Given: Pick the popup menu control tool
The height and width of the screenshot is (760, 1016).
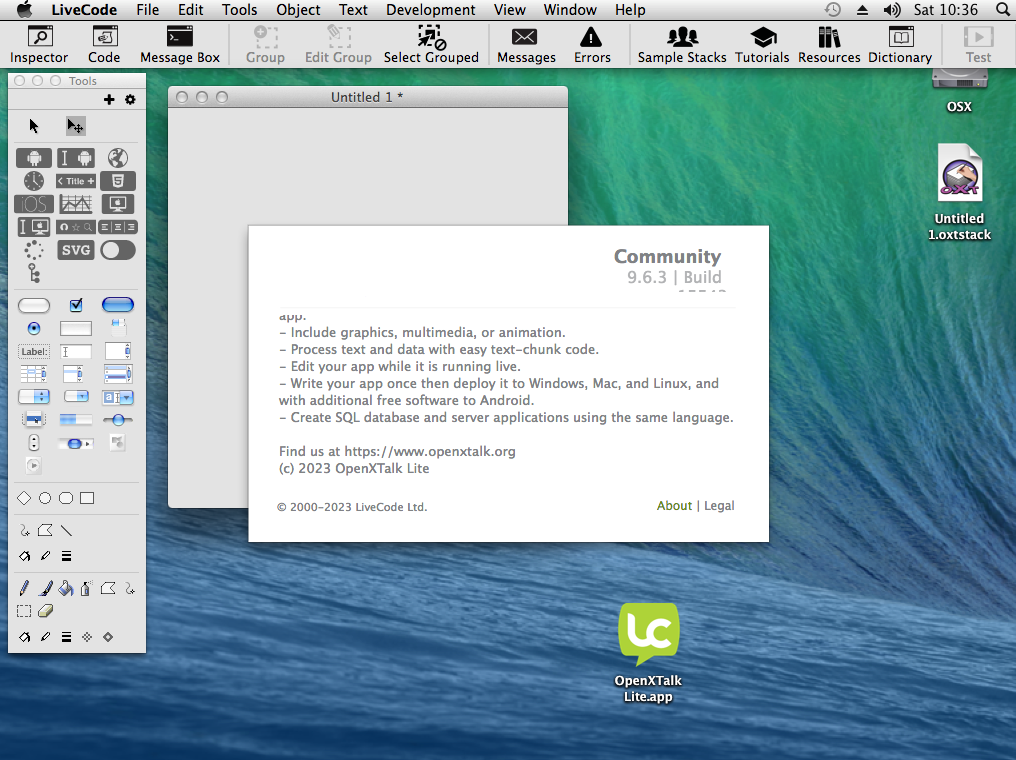Looking at the screenshot, I should click(34, 420).
